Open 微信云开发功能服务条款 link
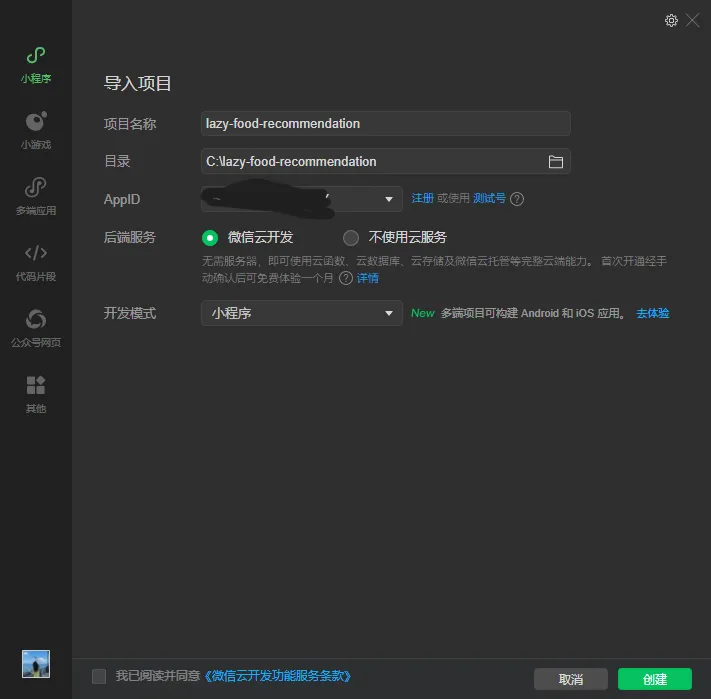The height and width of the screenshot is (699, 711). (x=278, y=676)
